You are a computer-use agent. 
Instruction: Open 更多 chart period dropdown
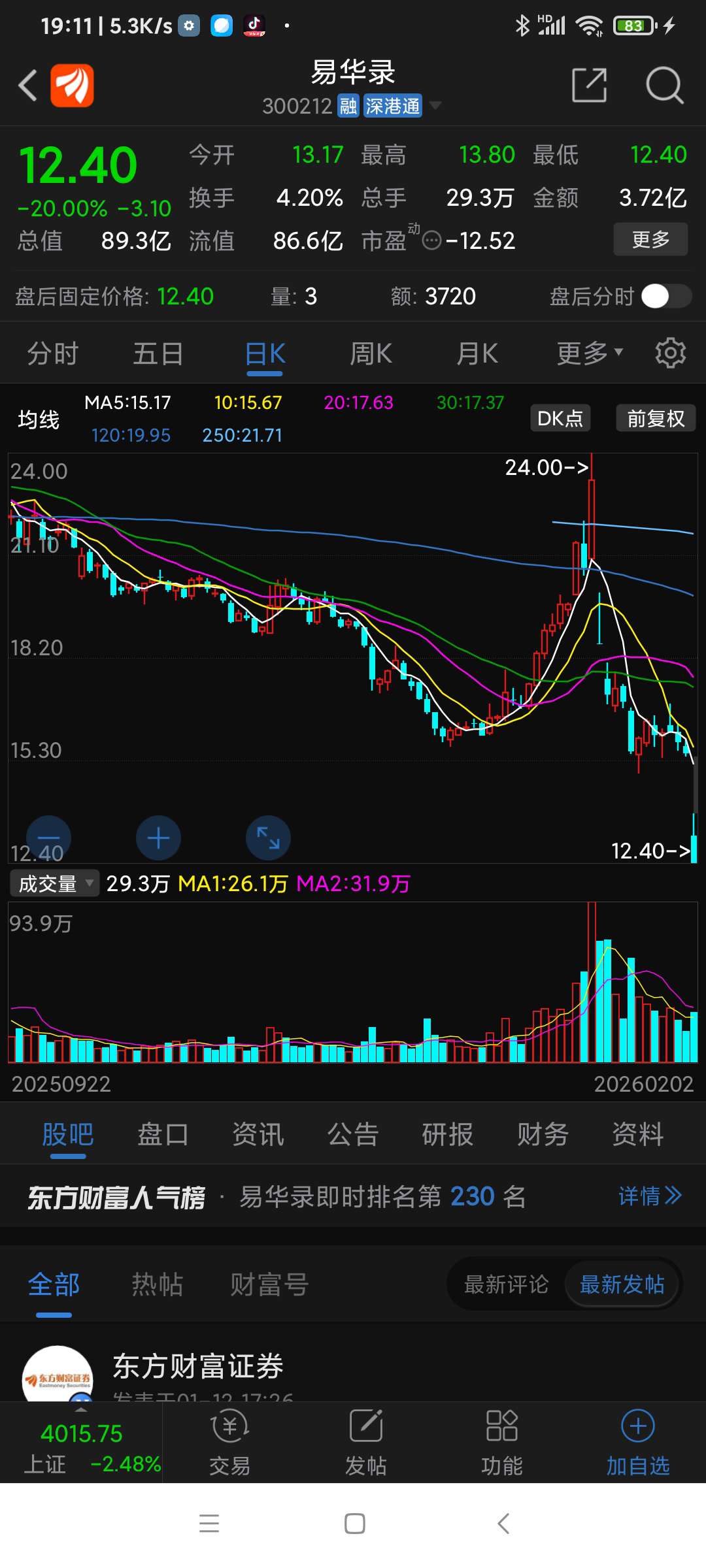(x=590, y=353)
